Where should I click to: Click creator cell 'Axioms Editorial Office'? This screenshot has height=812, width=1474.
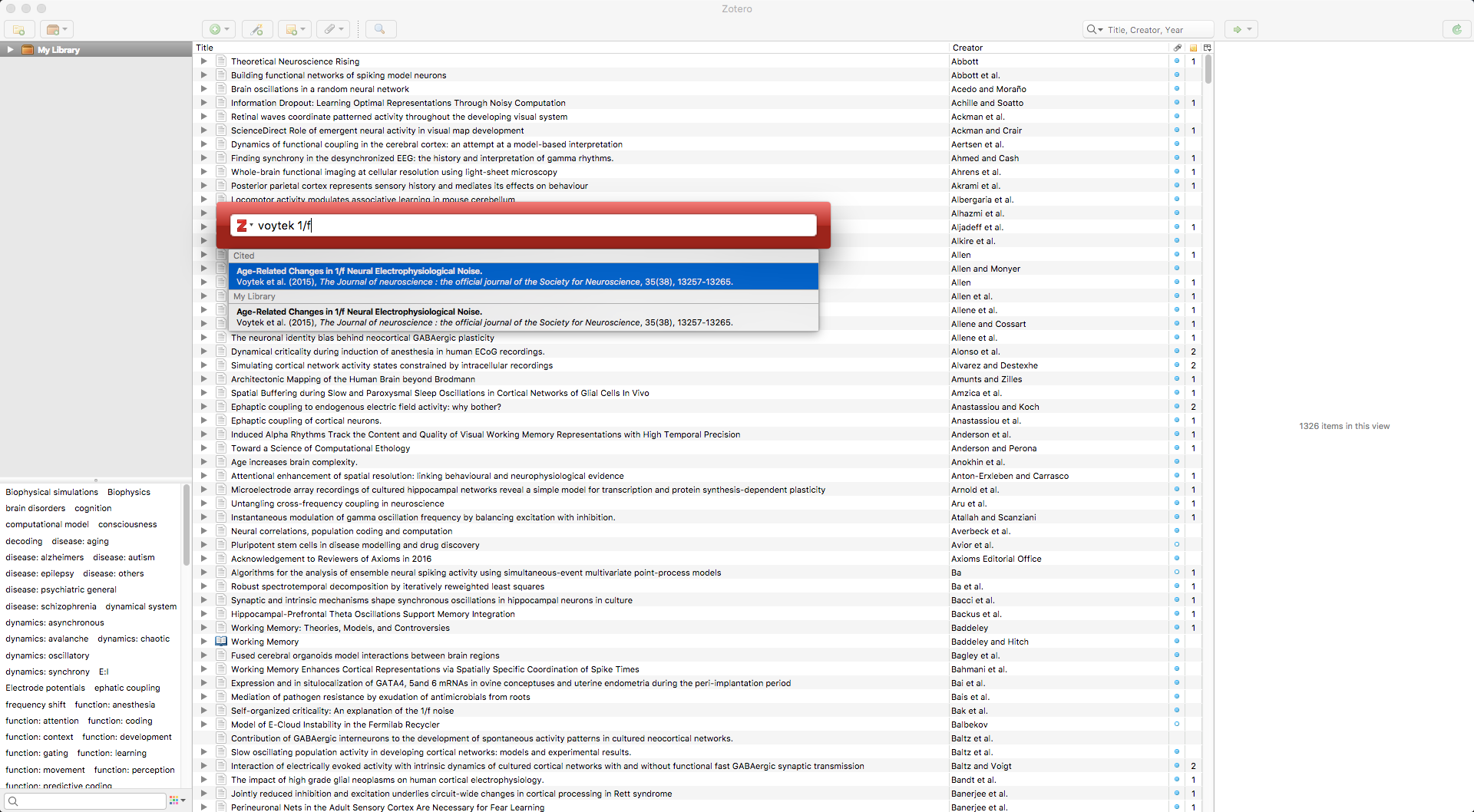point(996,559)
